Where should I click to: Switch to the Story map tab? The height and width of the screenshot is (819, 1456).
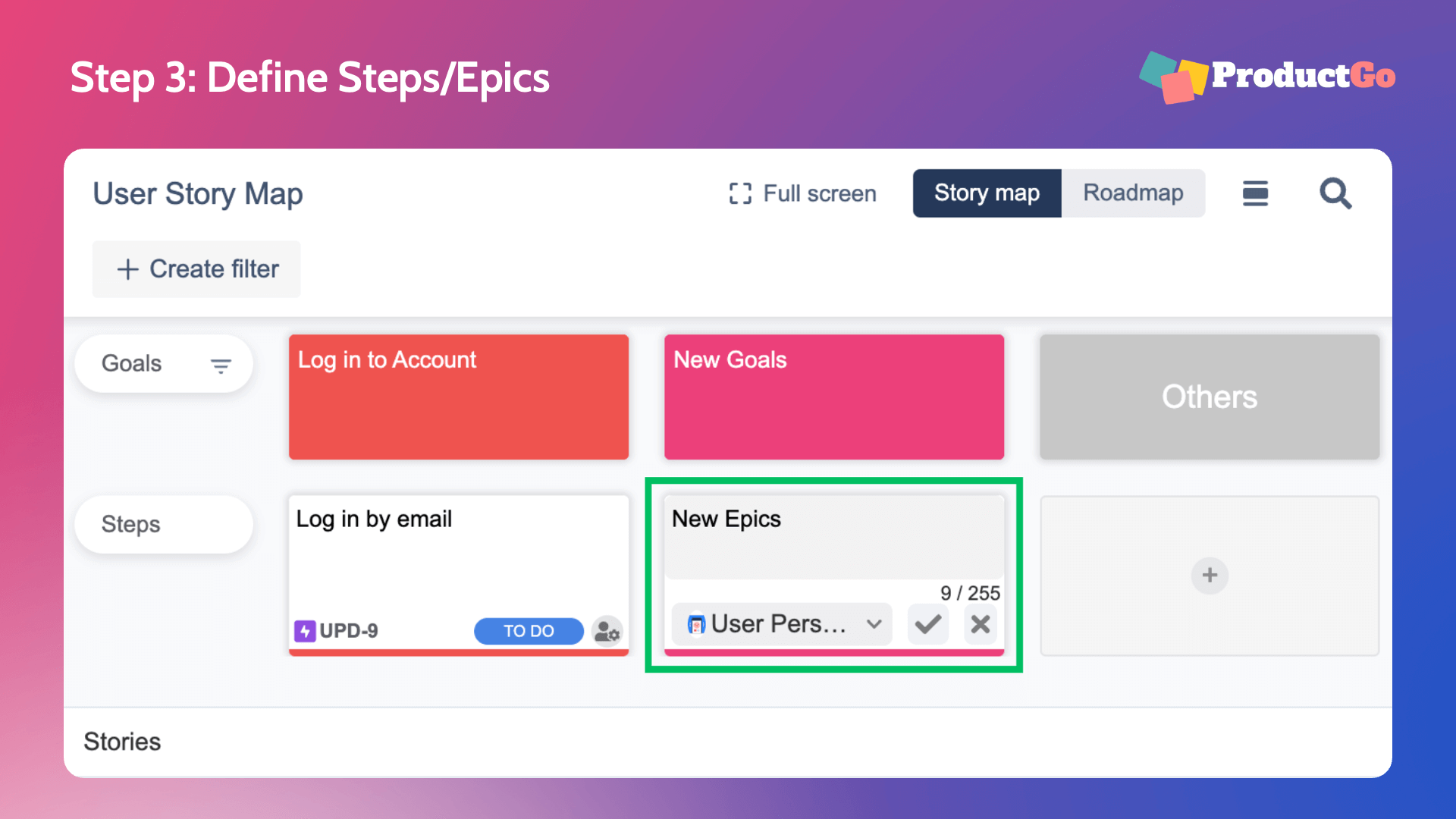tap(987, 193)
